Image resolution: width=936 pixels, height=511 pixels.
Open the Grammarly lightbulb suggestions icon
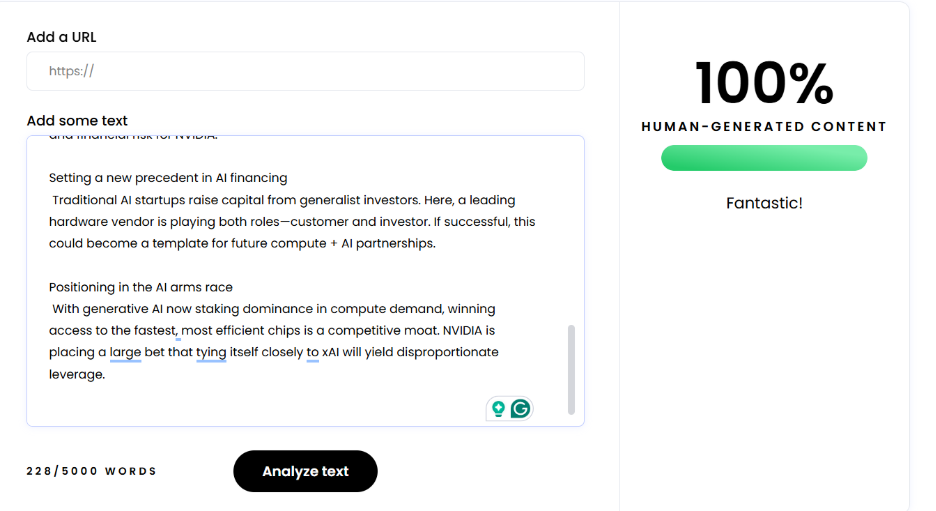point(497,408)
